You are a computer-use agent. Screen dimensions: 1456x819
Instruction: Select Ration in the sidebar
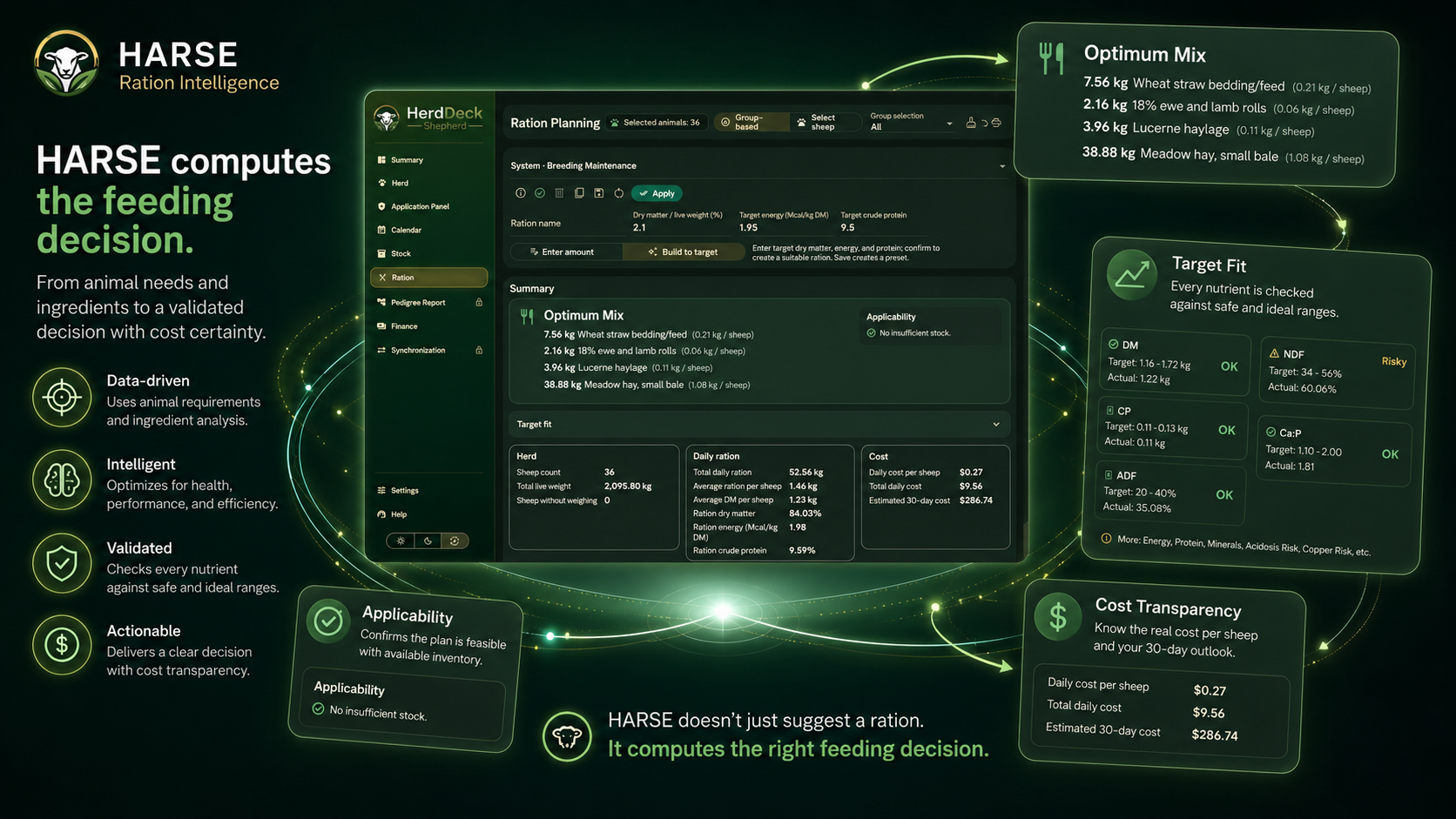point(428,278)
